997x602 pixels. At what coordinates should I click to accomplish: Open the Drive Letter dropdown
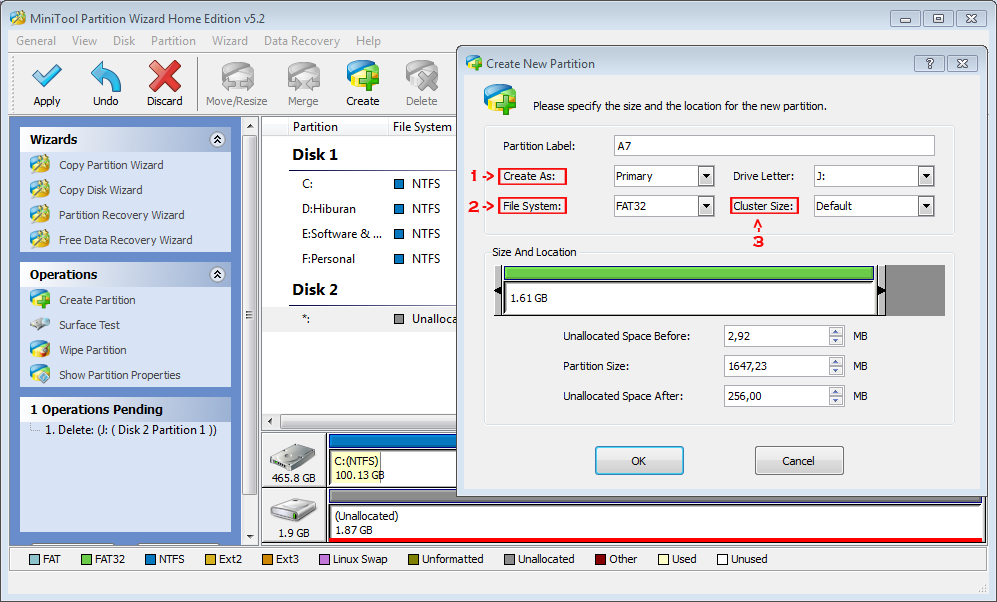point(926,176)
